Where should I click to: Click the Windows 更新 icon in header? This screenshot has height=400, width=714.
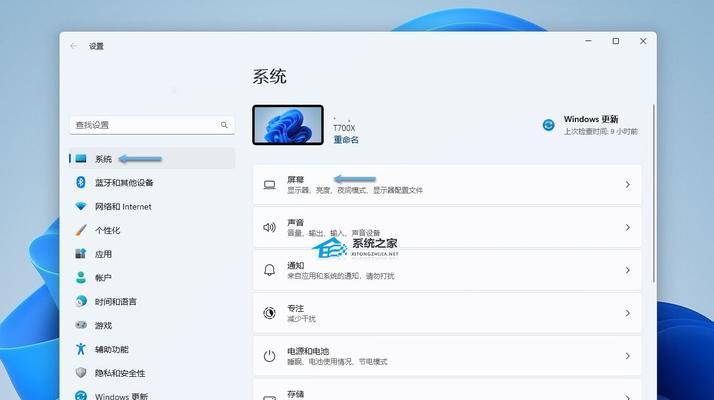point(549,125)
